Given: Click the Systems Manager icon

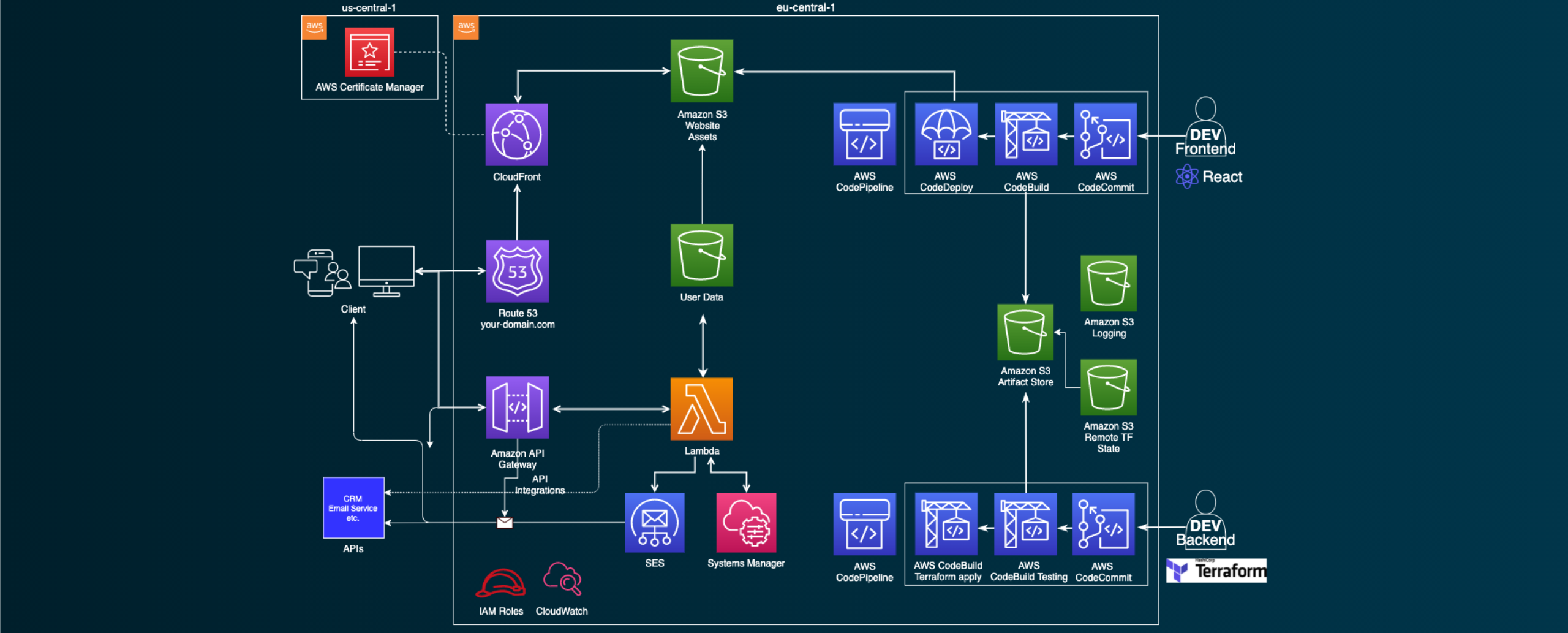Looking at the screenshot, I should tap(746, 523).
